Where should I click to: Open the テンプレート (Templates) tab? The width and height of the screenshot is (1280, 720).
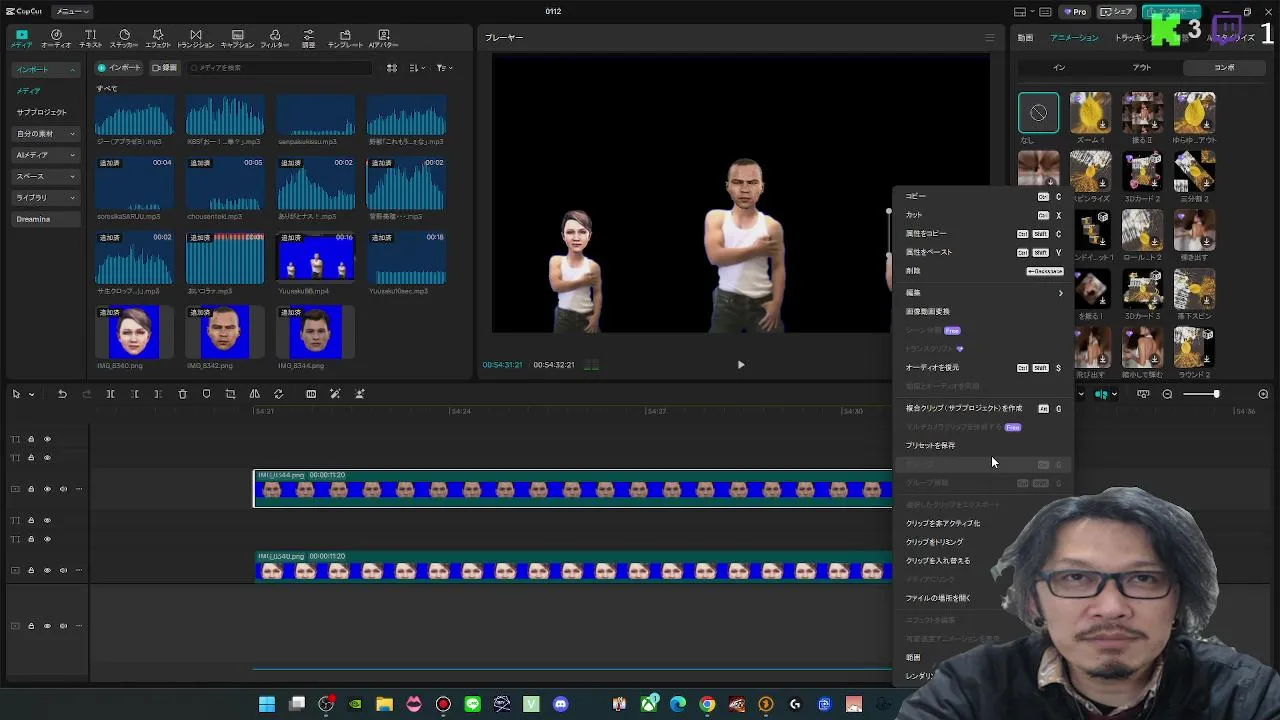point(346,39)
